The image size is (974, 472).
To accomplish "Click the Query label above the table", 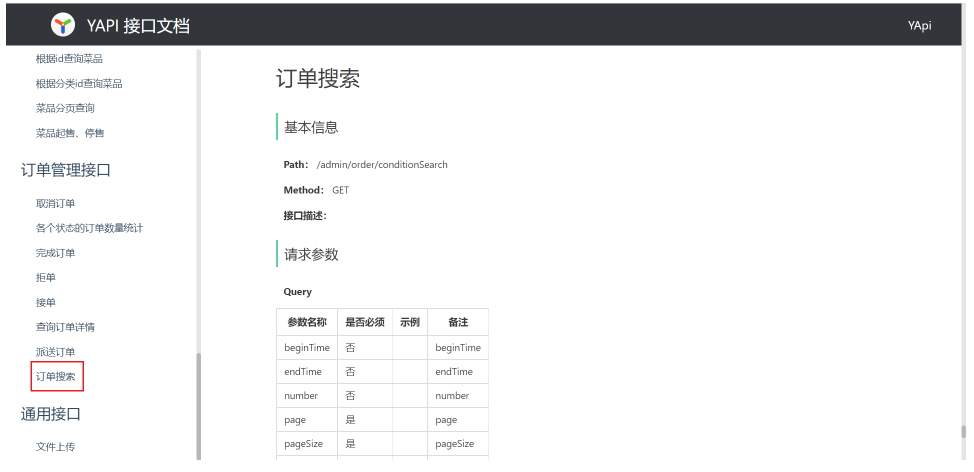I will (298, 292).
